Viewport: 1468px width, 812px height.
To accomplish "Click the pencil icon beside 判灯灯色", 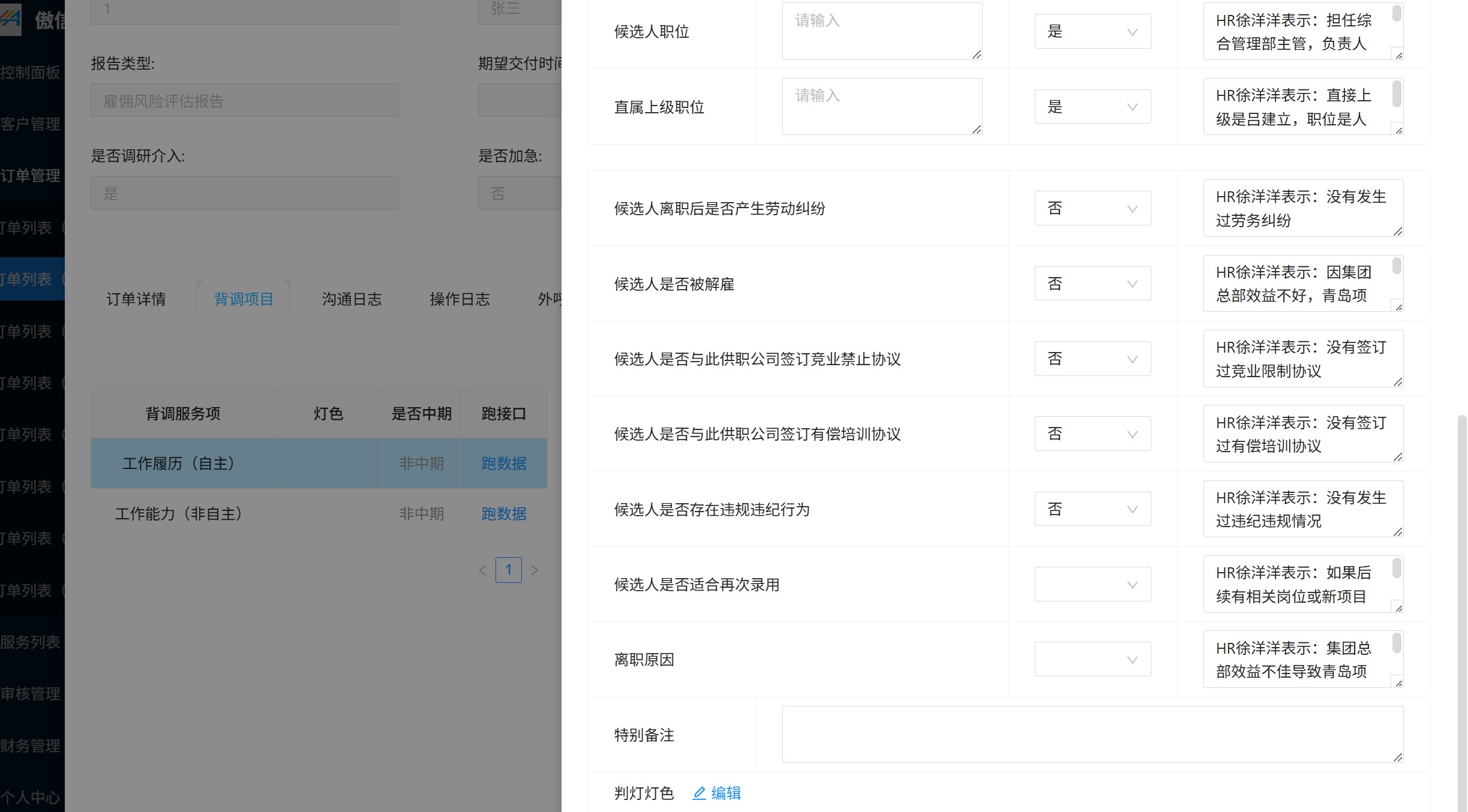I will pyautogui.click(x=699, y=793).
